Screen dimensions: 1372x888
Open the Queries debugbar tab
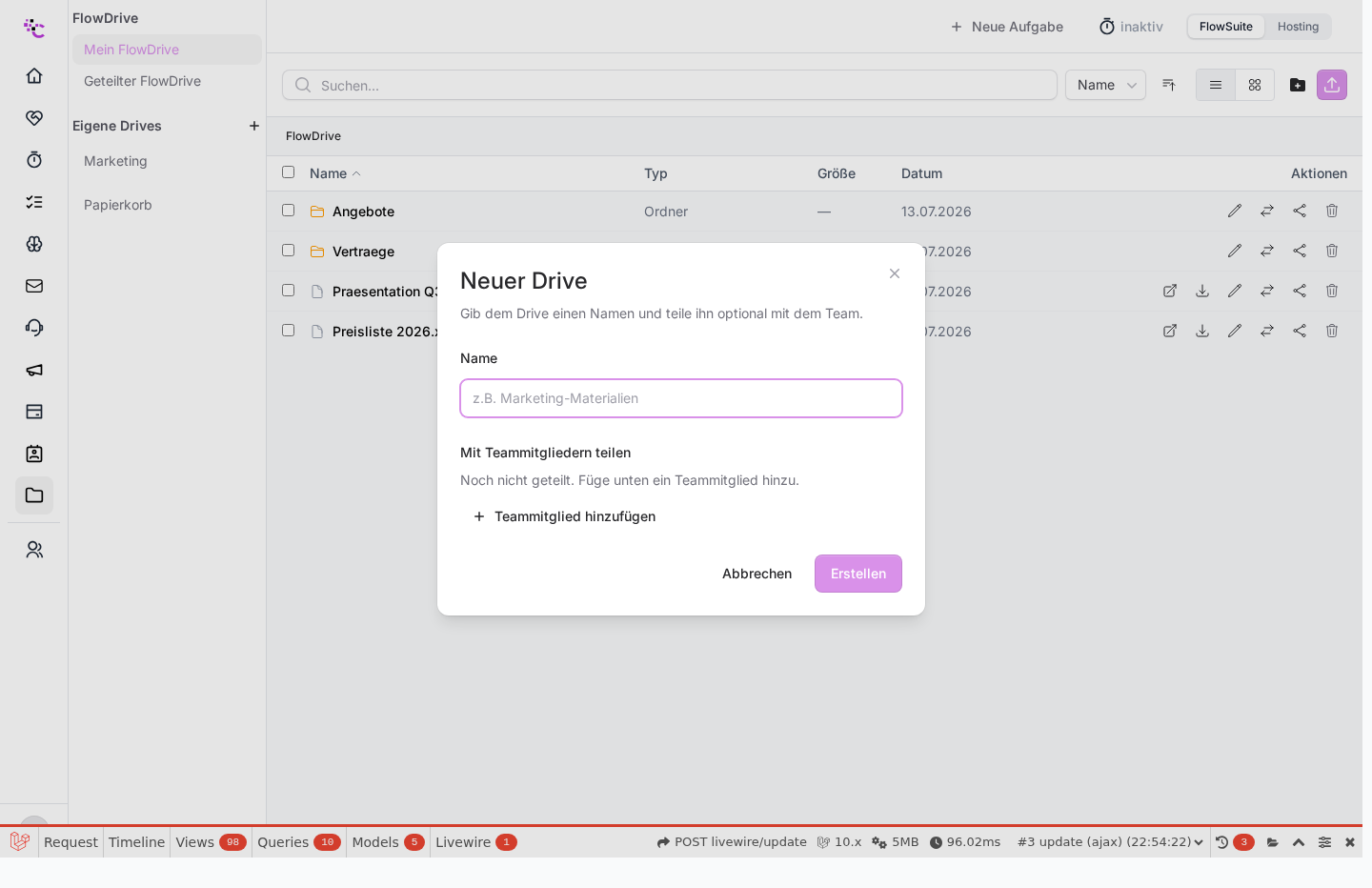298,842
